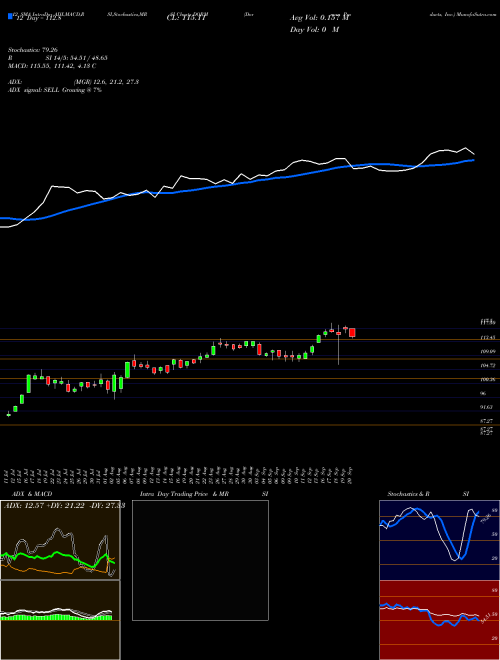Click the orange line in ADX panel
The image size is (500, 660).
57,570
